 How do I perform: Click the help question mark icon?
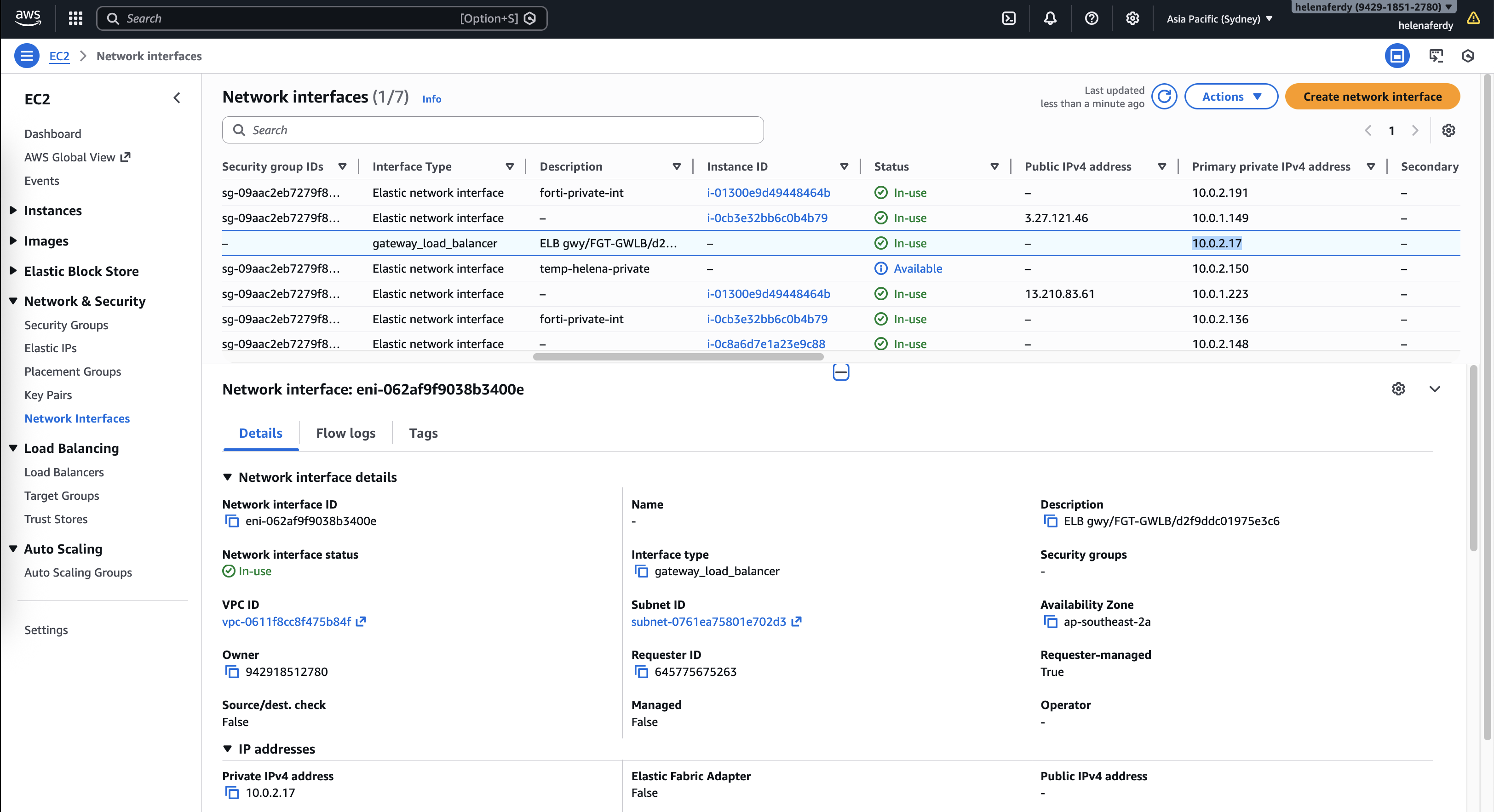tap(1091, 18)
